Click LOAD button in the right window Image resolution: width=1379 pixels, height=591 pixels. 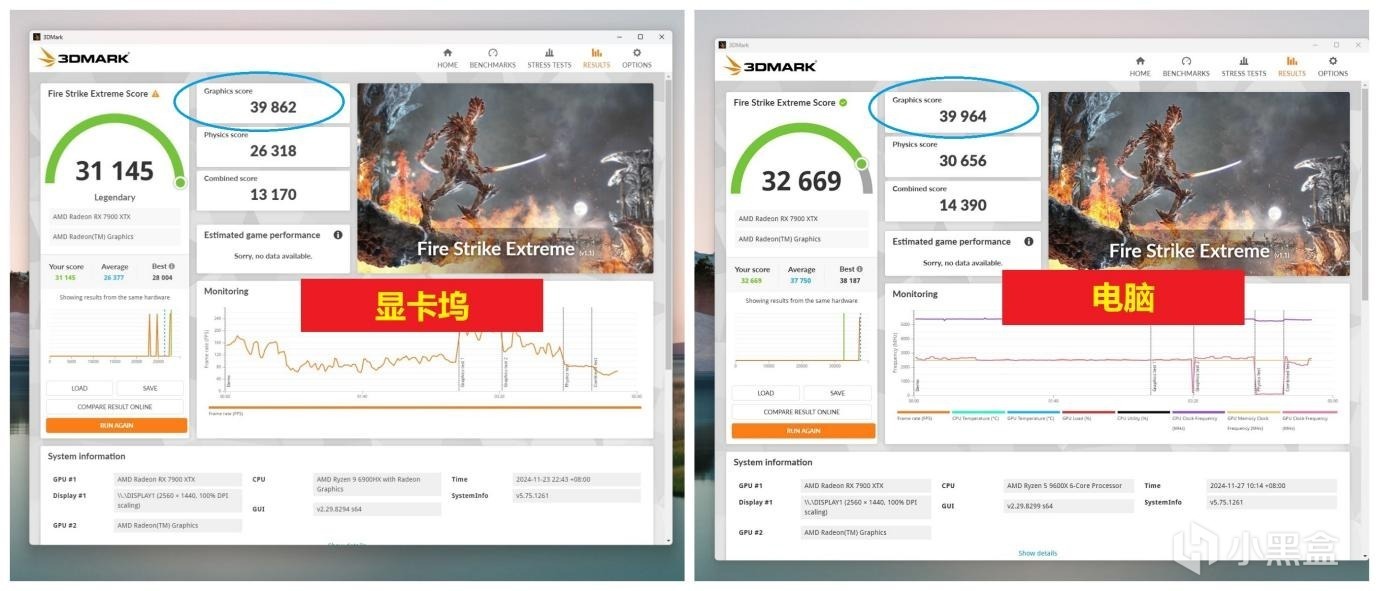pyautogui.click(x=766, y=393)
